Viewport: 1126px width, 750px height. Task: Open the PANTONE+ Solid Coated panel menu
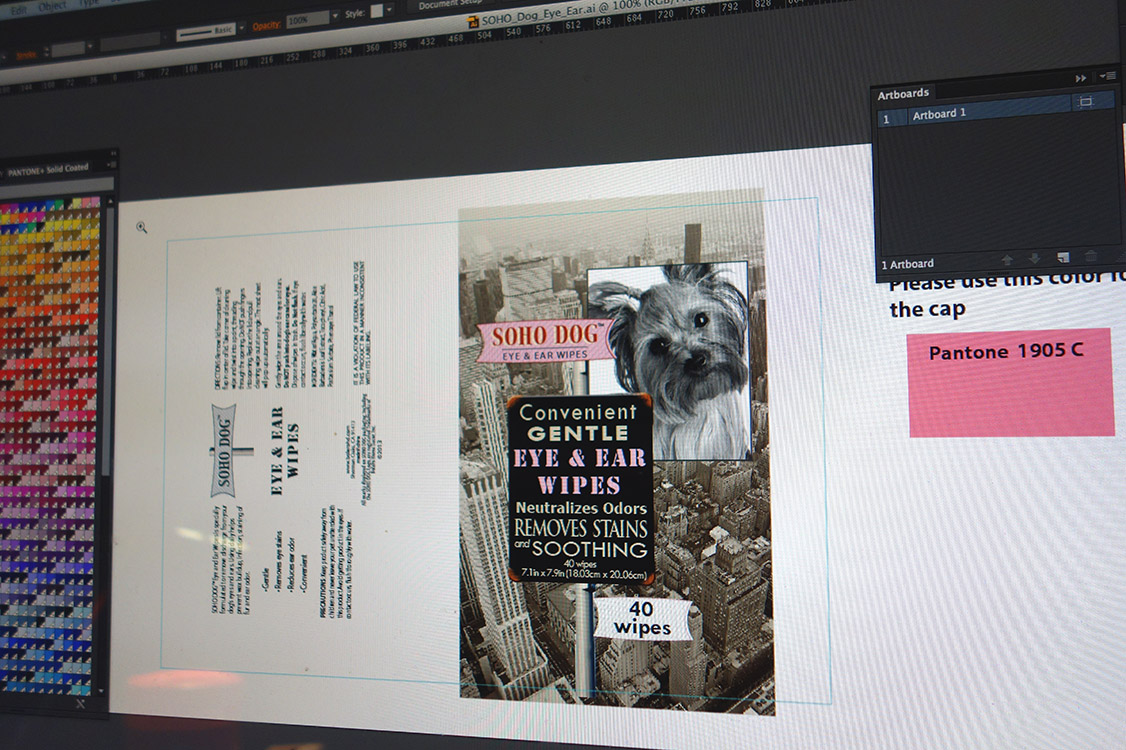point(111,165)
